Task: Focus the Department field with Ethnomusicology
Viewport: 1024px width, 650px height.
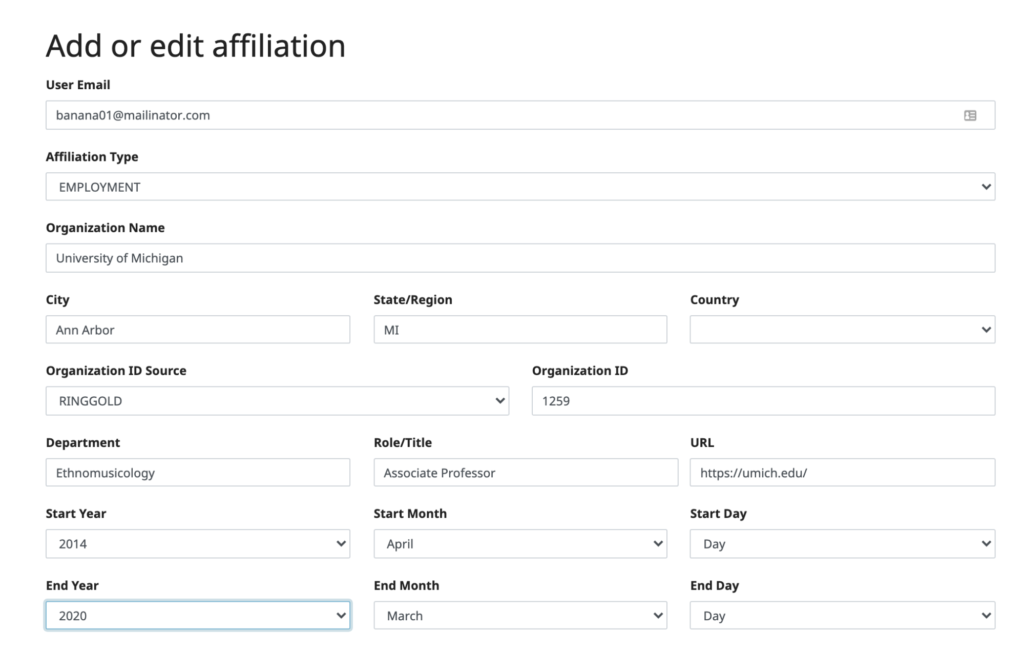Action: (x=198, y=473)
